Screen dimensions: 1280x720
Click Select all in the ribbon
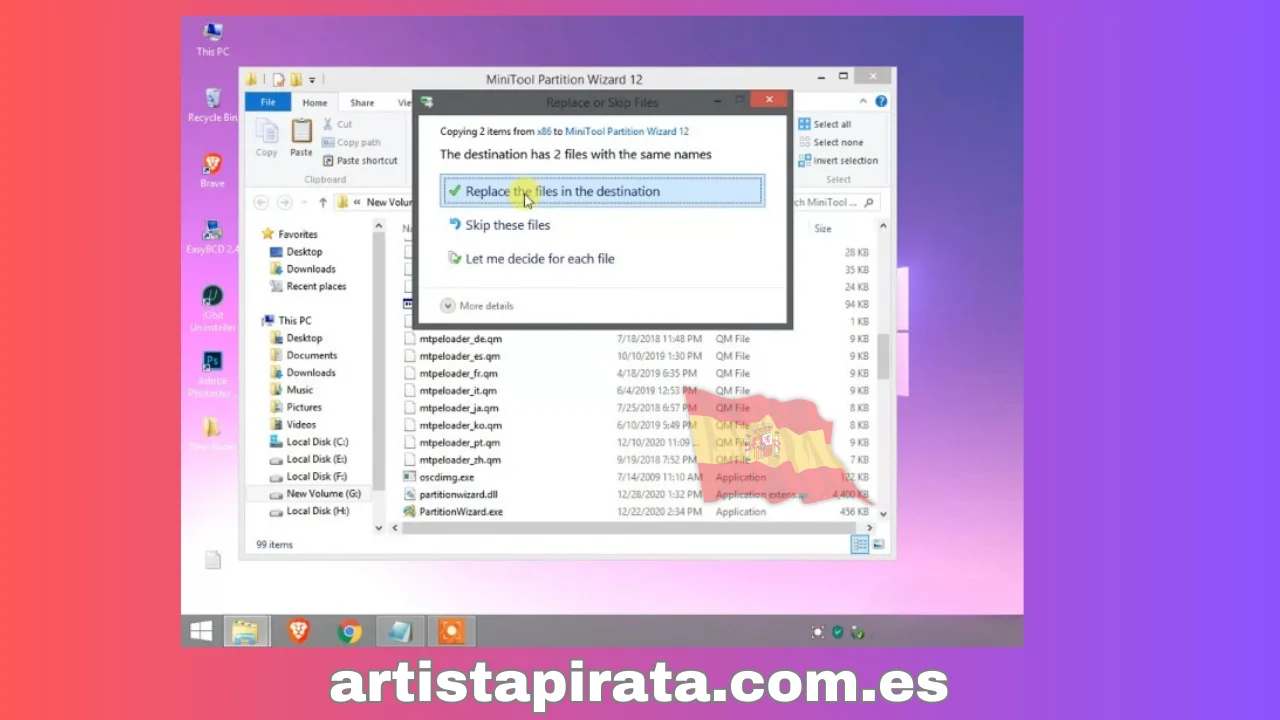[x=825, y=124]
